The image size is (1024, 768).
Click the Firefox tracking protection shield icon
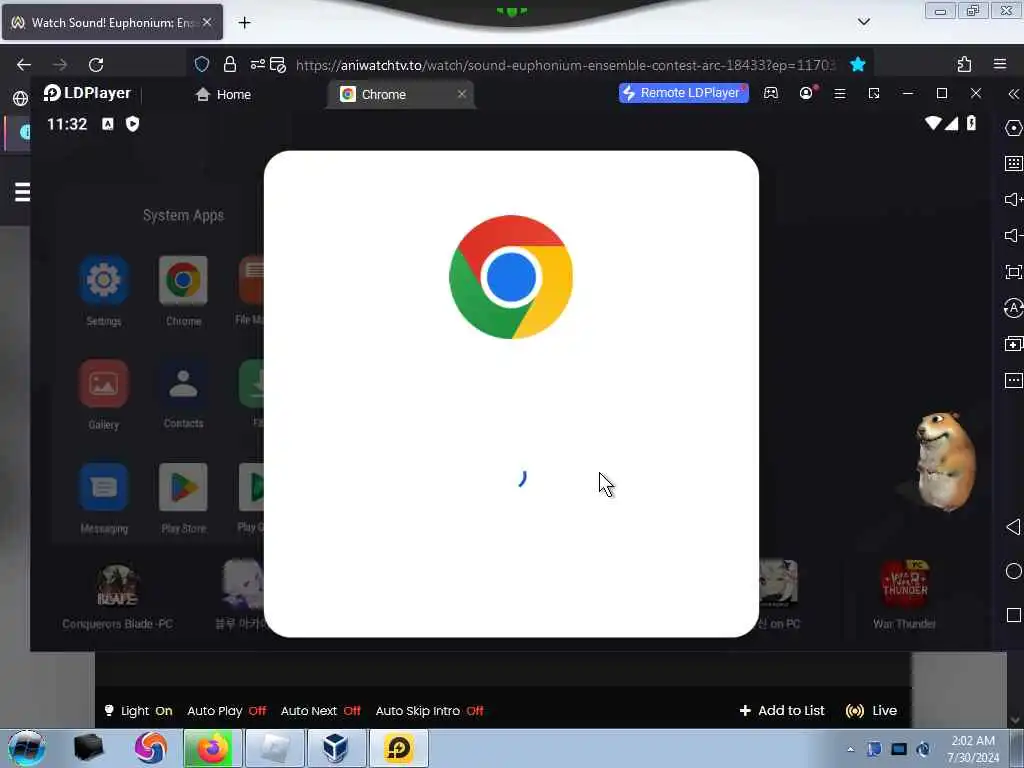click(x=202, y=64)
